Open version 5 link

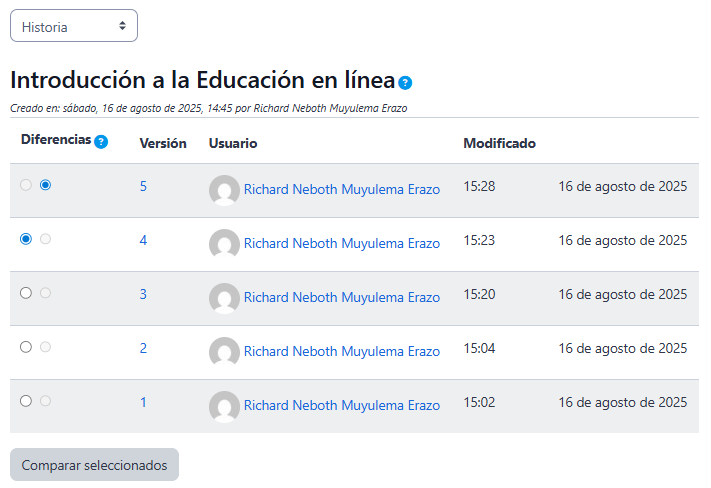pyautogui.click(x=143, y=186)
